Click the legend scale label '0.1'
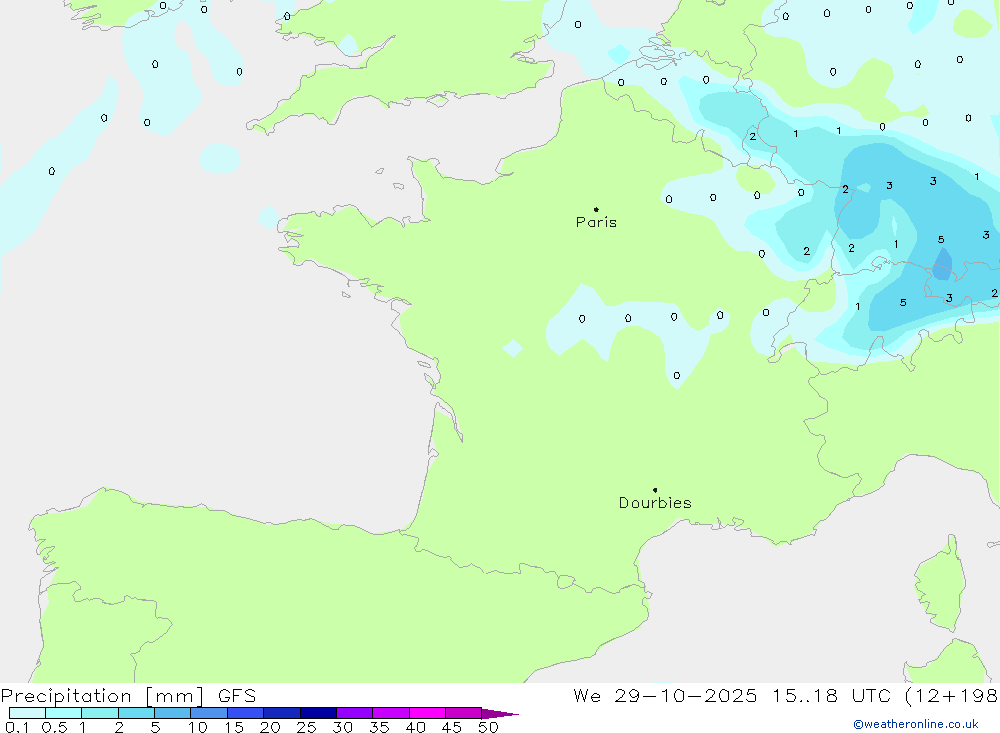Viewport: 1000px width, 733px height. coord(17,727)
